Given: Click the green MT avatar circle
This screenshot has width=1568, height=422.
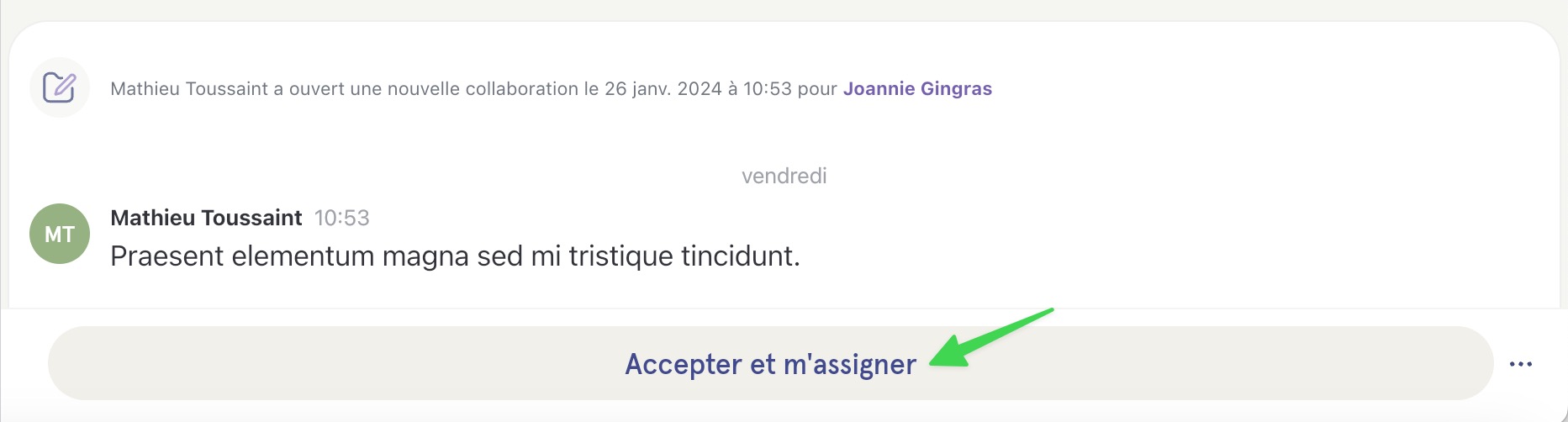Looking at the screenshot, I should [60, 234].
